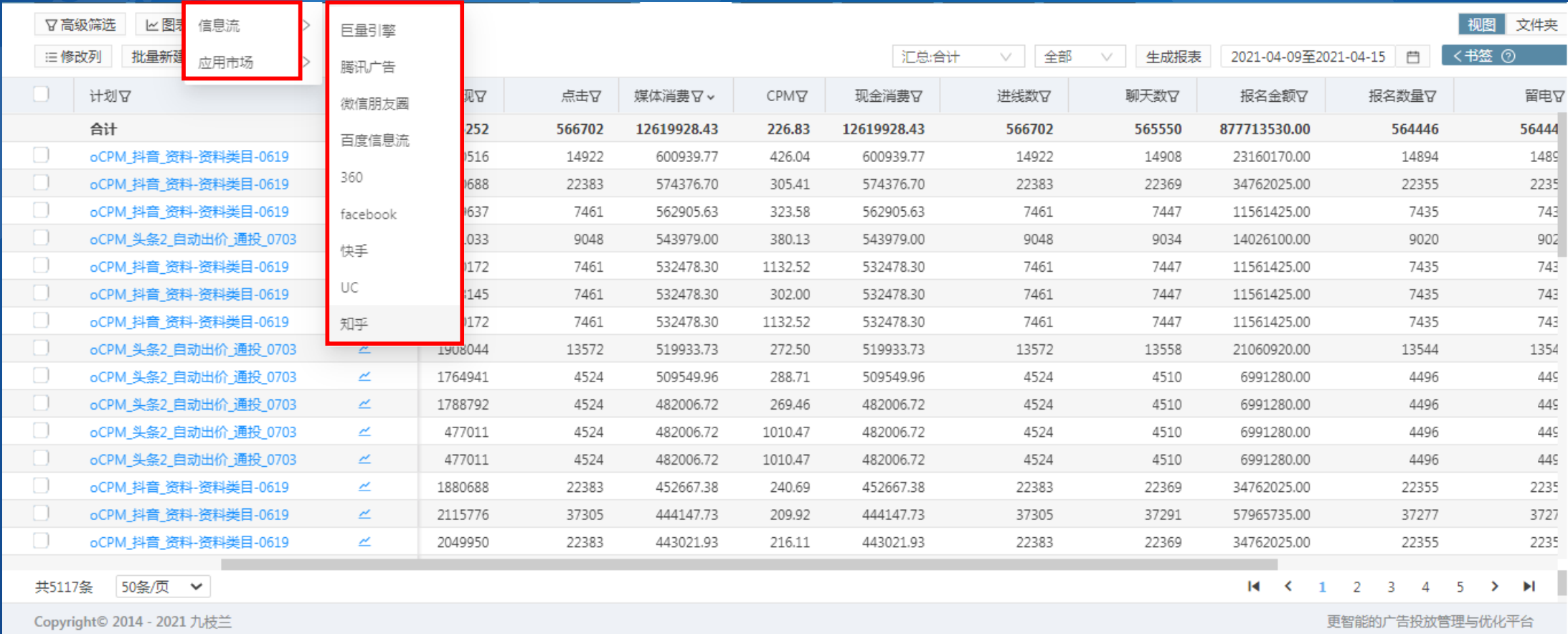Tick the checkbox for the 509549.96 row
1568x634 pixels.
(x=41, y=375)
